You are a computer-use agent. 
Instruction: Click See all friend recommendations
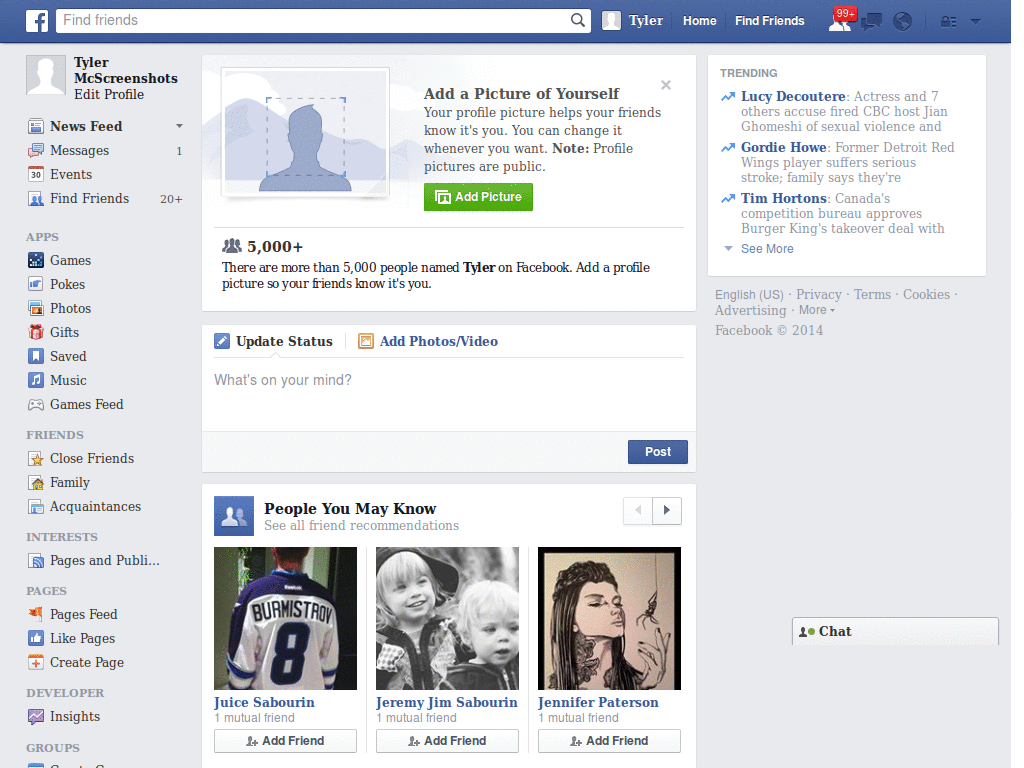(x=361, y=526)
